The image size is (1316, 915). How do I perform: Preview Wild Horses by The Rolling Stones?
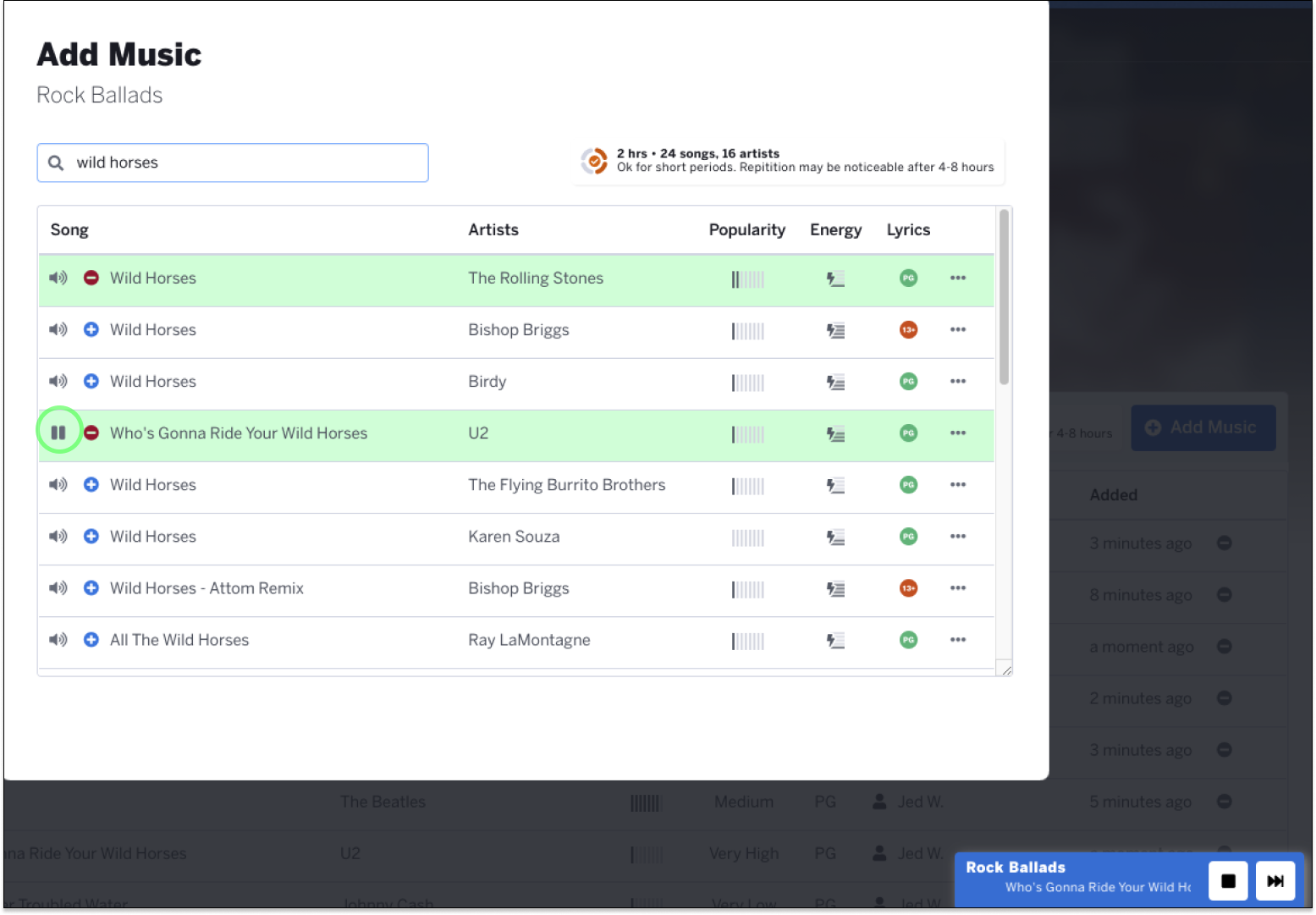click(x=58, y=278)
